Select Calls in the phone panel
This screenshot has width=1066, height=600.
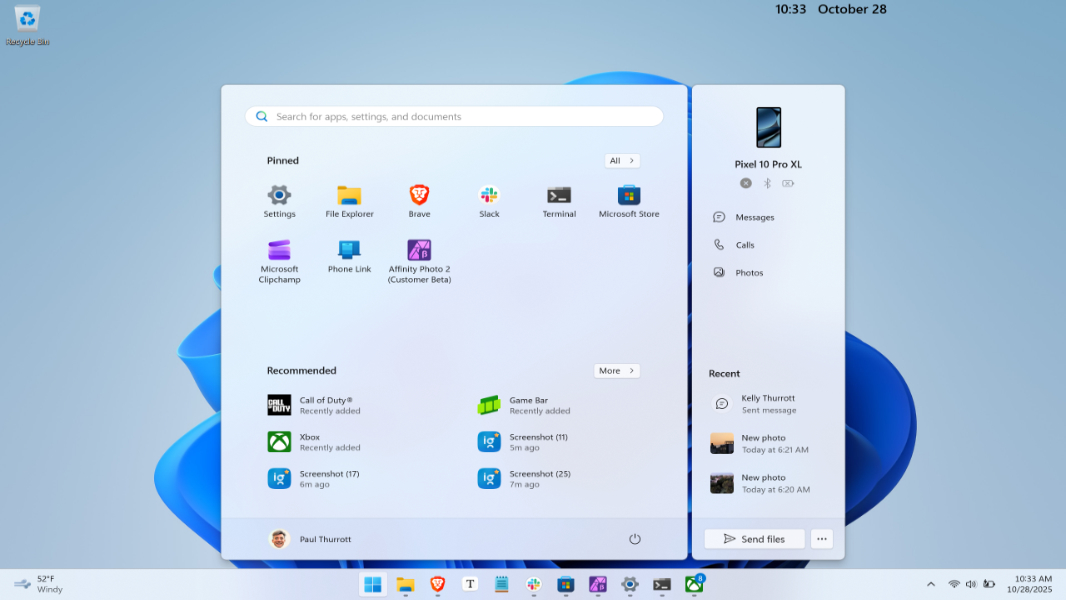point(744,245)
